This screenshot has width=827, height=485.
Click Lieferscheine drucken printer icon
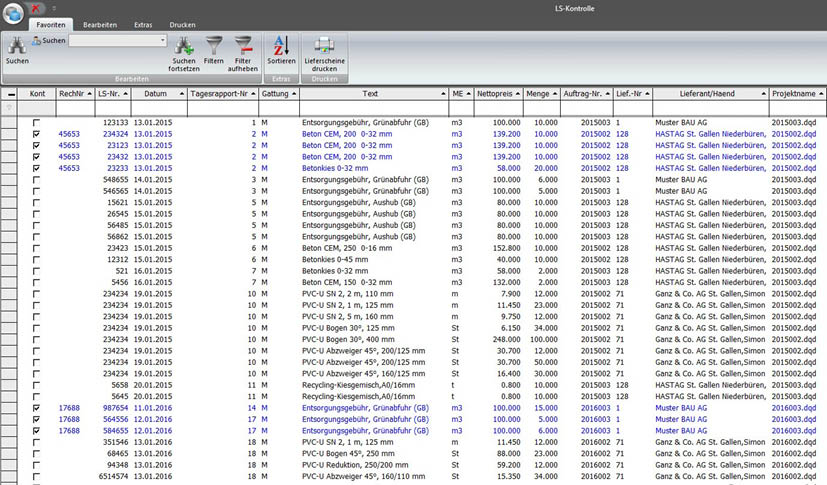(x=324, y=45)
